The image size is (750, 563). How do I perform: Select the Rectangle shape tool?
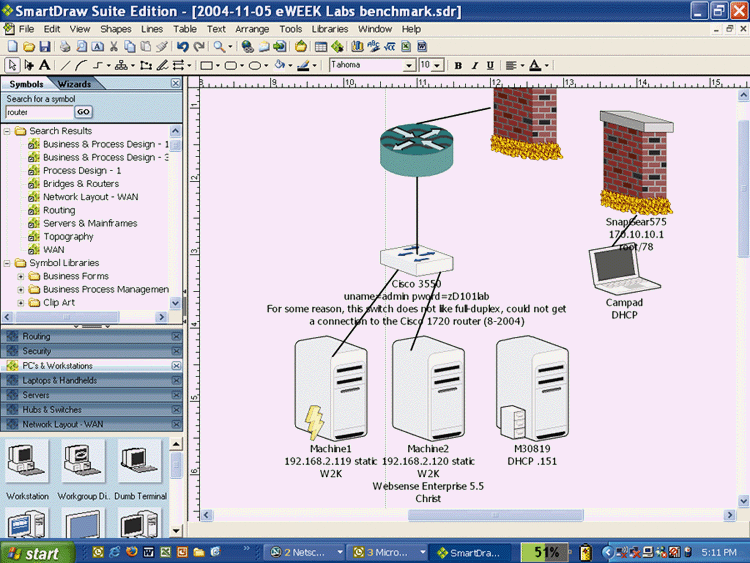pyautogui.click(x=206, y=65)
